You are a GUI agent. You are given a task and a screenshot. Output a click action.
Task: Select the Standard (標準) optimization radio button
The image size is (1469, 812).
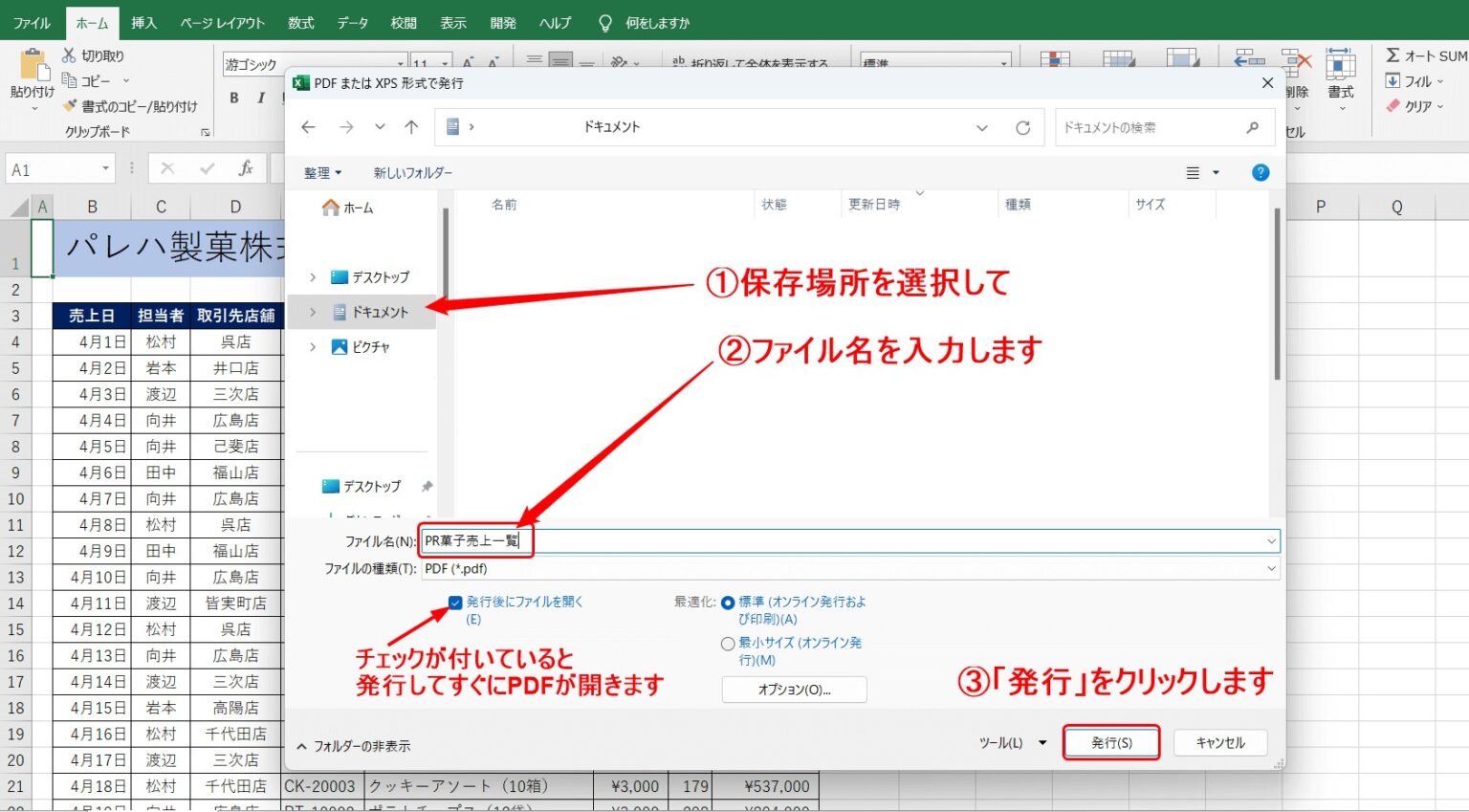point(728,603)
